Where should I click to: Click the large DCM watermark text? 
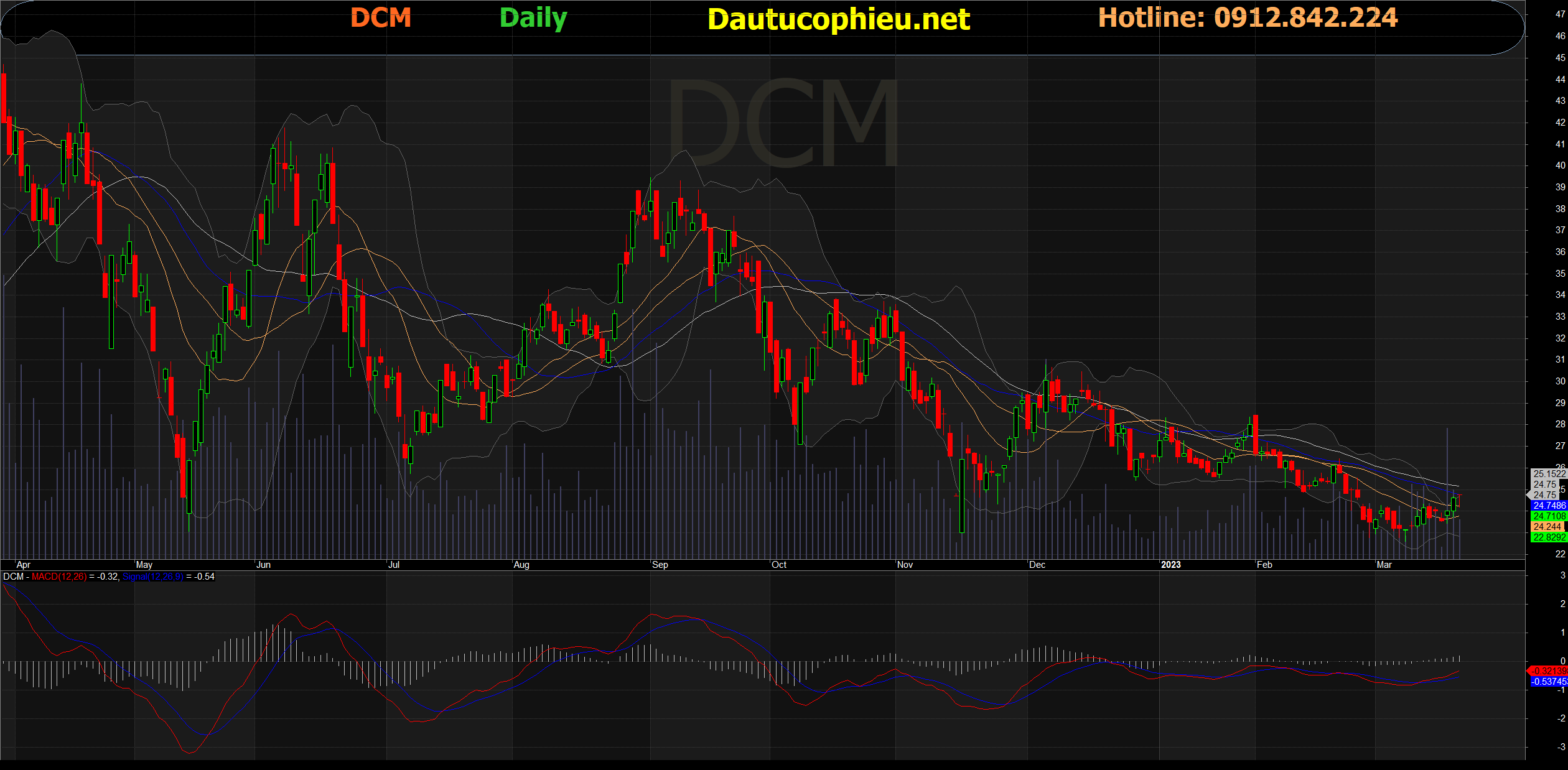pyautogui.click(x=783, y=123)
